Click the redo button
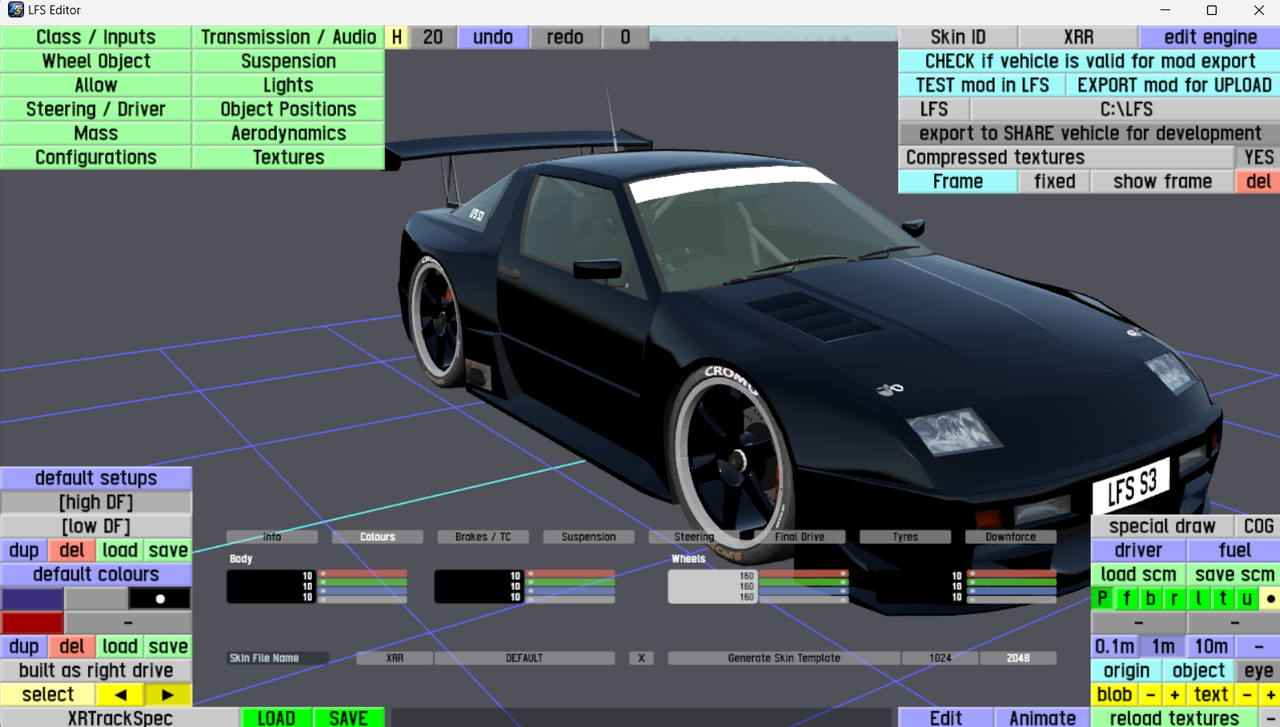The height and width of the screenshot is (727, 1280). point(565,37)
